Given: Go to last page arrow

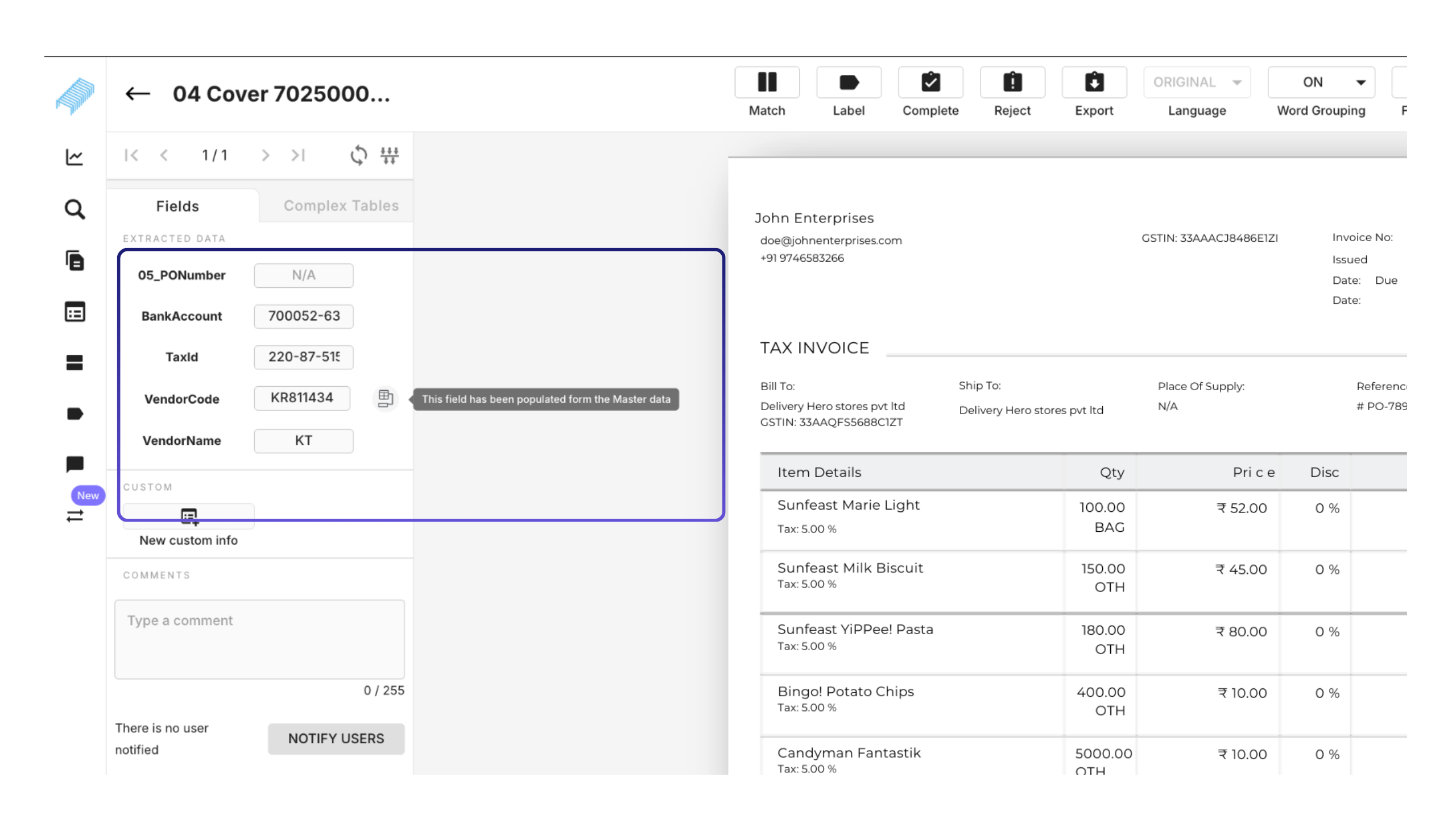Looking at the screenshot, I should click(298, 155).
